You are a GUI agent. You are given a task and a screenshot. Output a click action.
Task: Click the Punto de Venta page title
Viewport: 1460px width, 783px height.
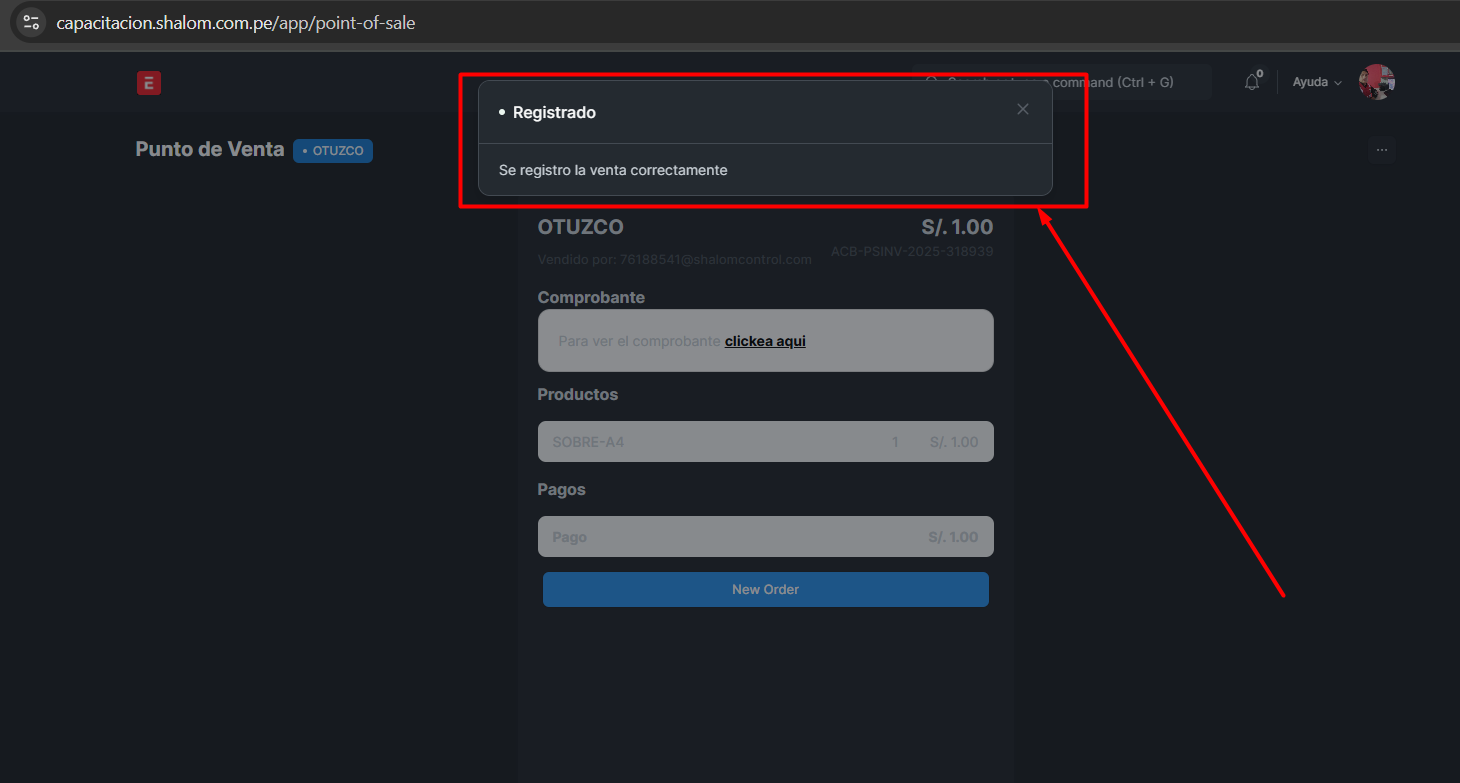[210, 150]
